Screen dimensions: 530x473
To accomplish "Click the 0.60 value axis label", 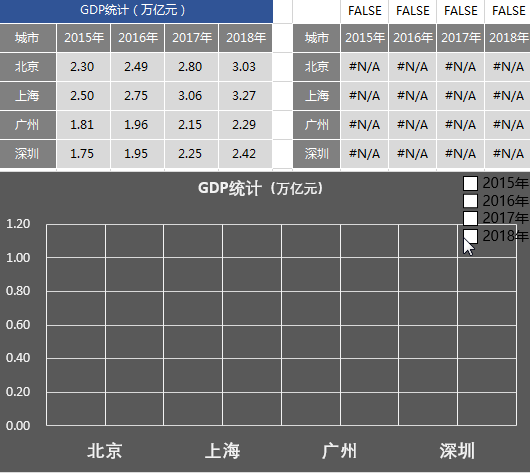I will point(18,325).
